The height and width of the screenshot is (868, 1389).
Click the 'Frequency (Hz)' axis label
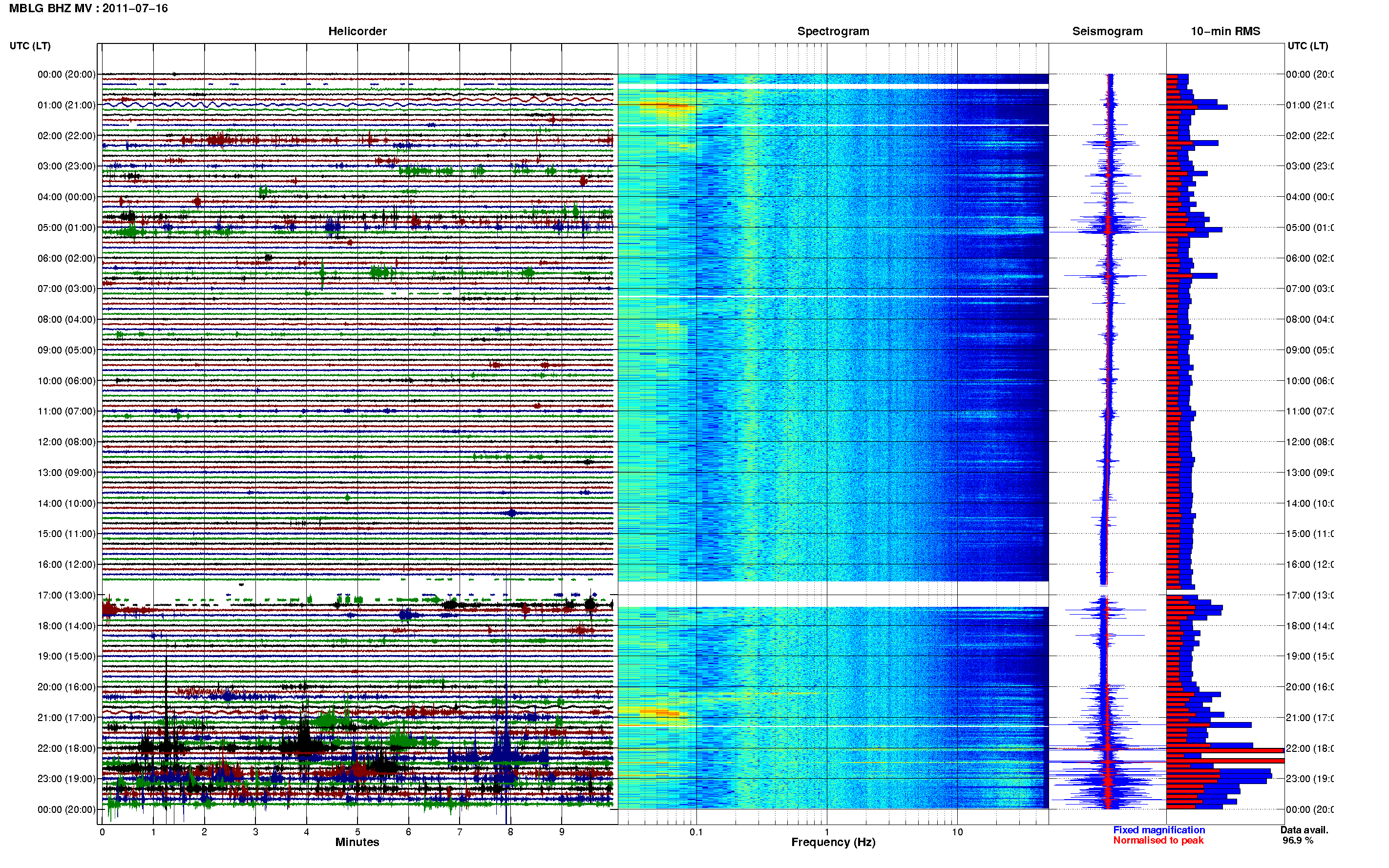[833, 842]
